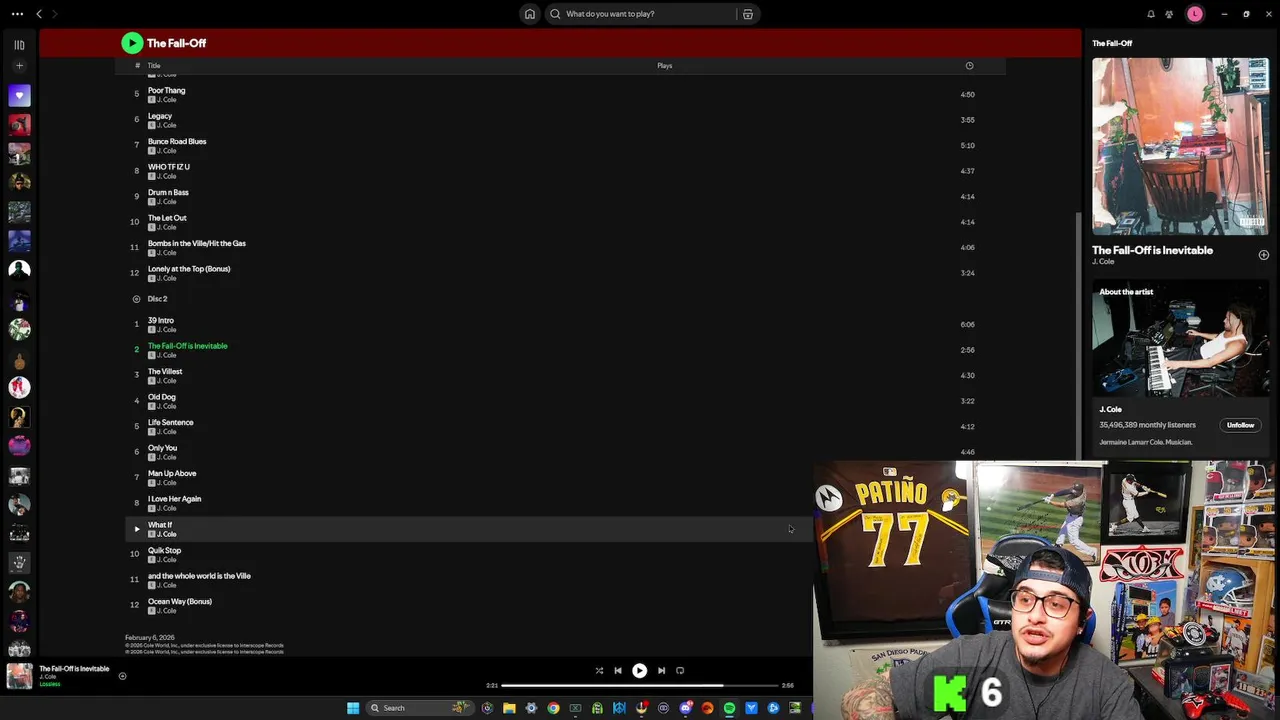The image size is (1280, 720).
Task: Click the Disc 2 section heading
Action: [x=157, y=299]
